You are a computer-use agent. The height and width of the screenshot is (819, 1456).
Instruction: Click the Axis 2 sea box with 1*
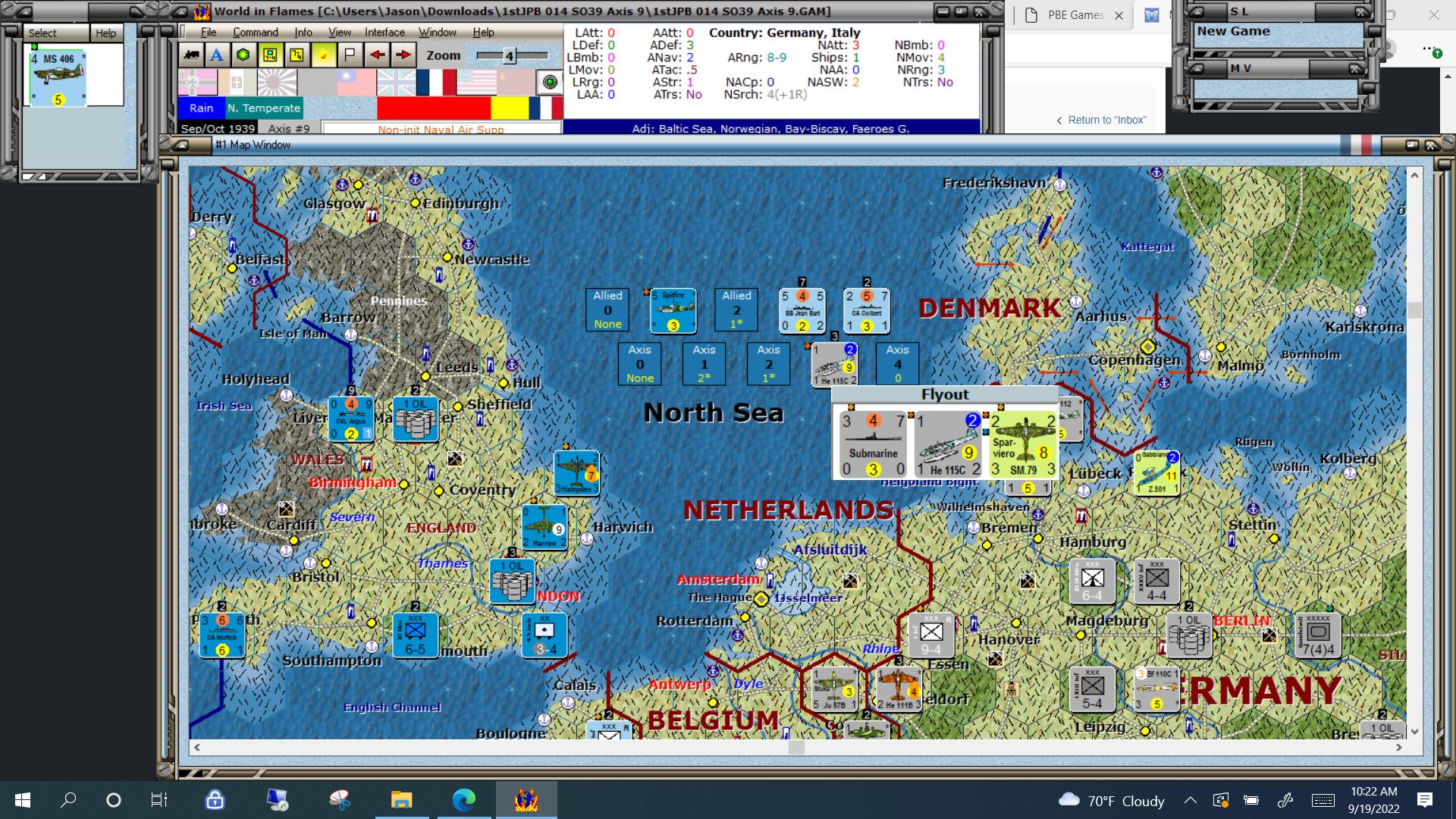[768, 363]
